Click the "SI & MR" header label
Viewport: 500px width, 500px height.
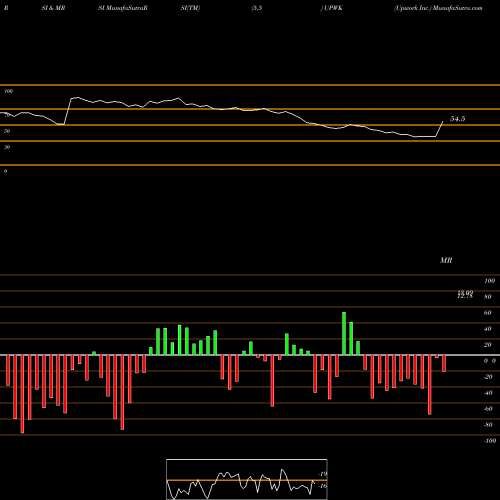(53, 8)
